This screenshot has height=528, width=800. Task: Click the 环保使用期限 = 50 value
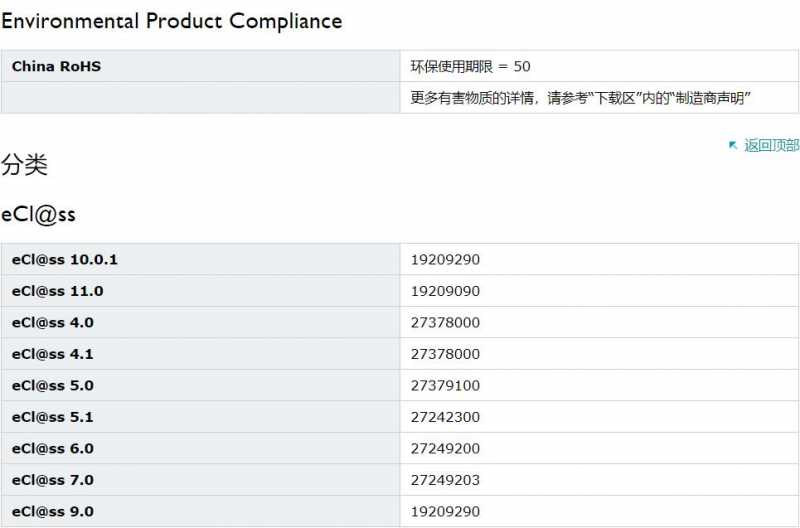[470, 66]
